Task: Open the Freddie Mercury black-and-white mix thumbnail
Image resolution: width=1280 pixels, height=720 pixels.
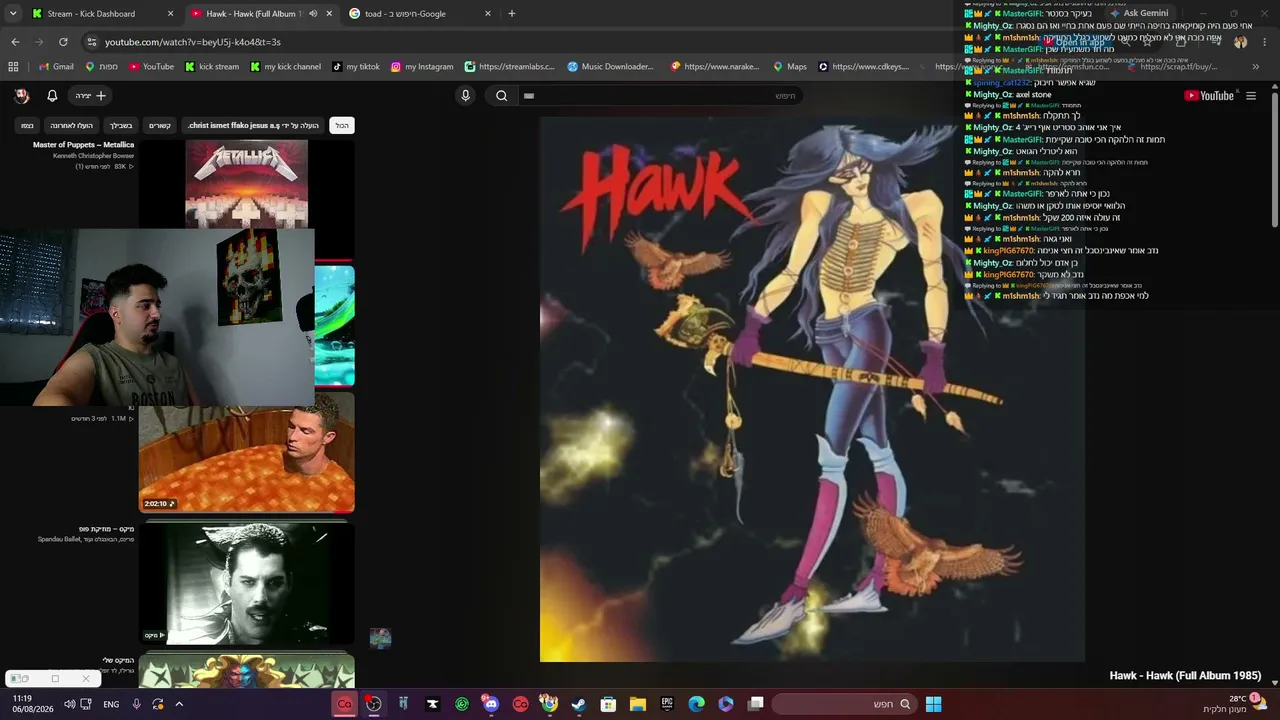Action: click(246, 584)
